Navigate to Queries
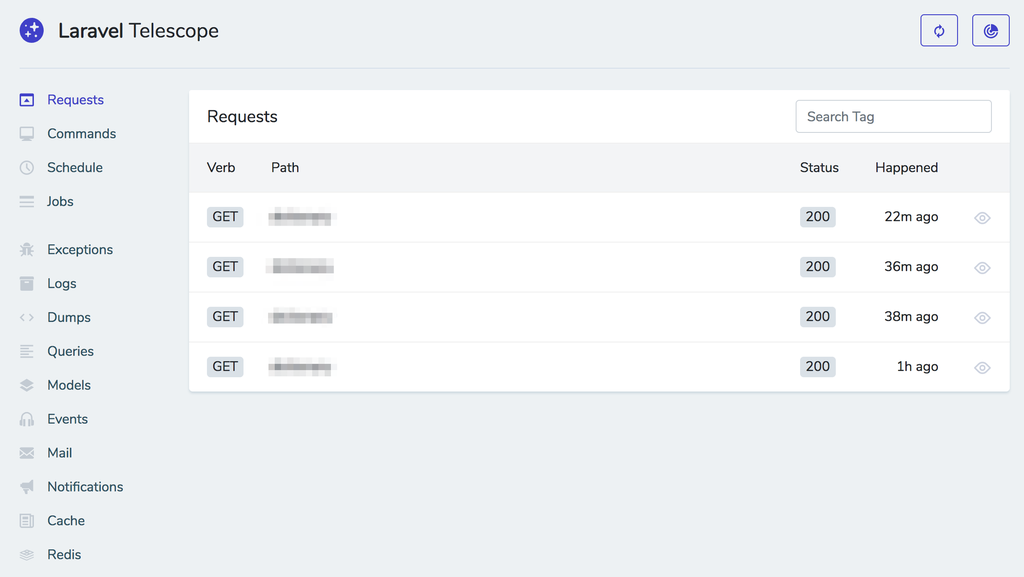 [71, 351]
